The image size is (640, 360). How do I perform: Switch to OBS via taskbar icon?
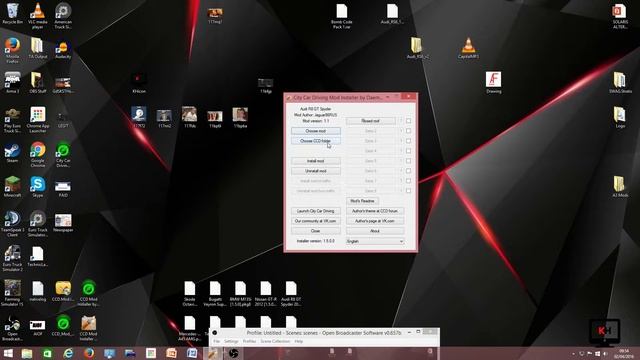233,353
